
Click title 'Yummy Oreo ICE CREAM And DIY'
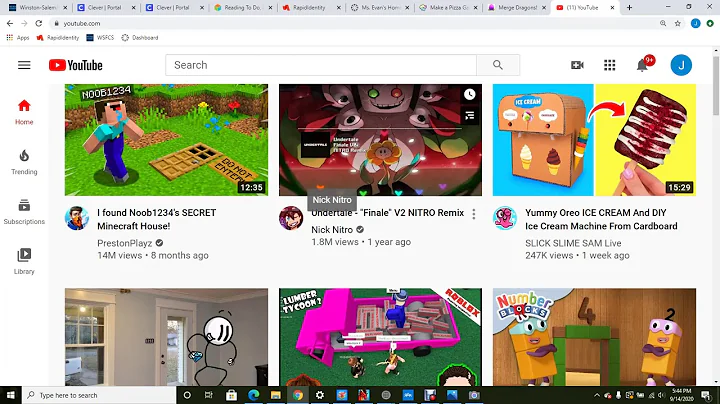click(601, 219)
